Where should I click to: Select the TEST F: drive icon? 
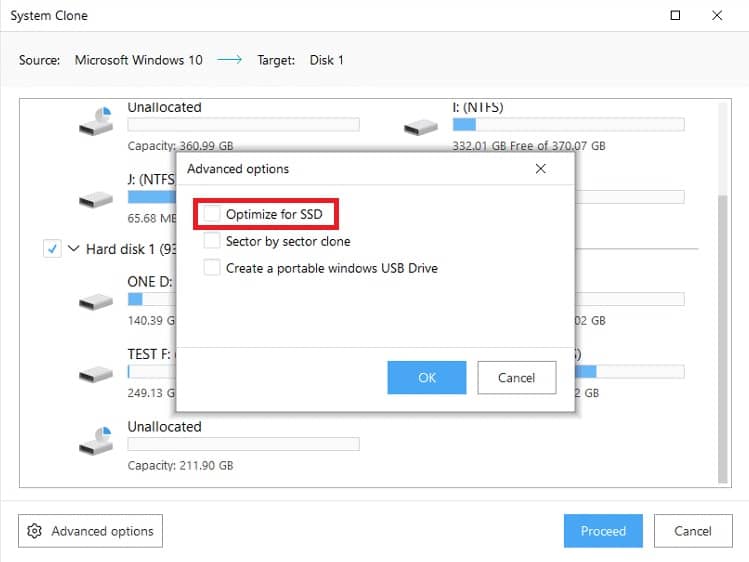coord(96,374)
